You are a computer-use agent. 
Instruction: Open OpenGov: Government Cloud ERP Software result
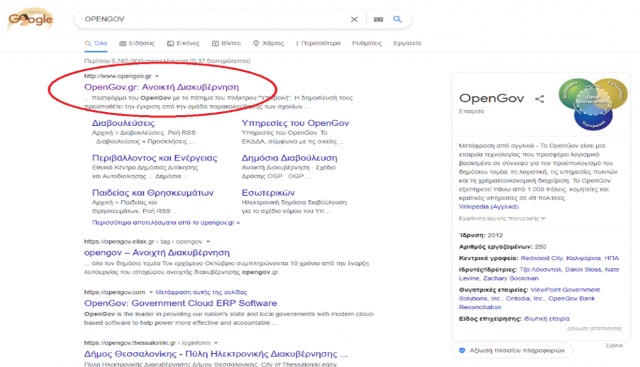180,303
